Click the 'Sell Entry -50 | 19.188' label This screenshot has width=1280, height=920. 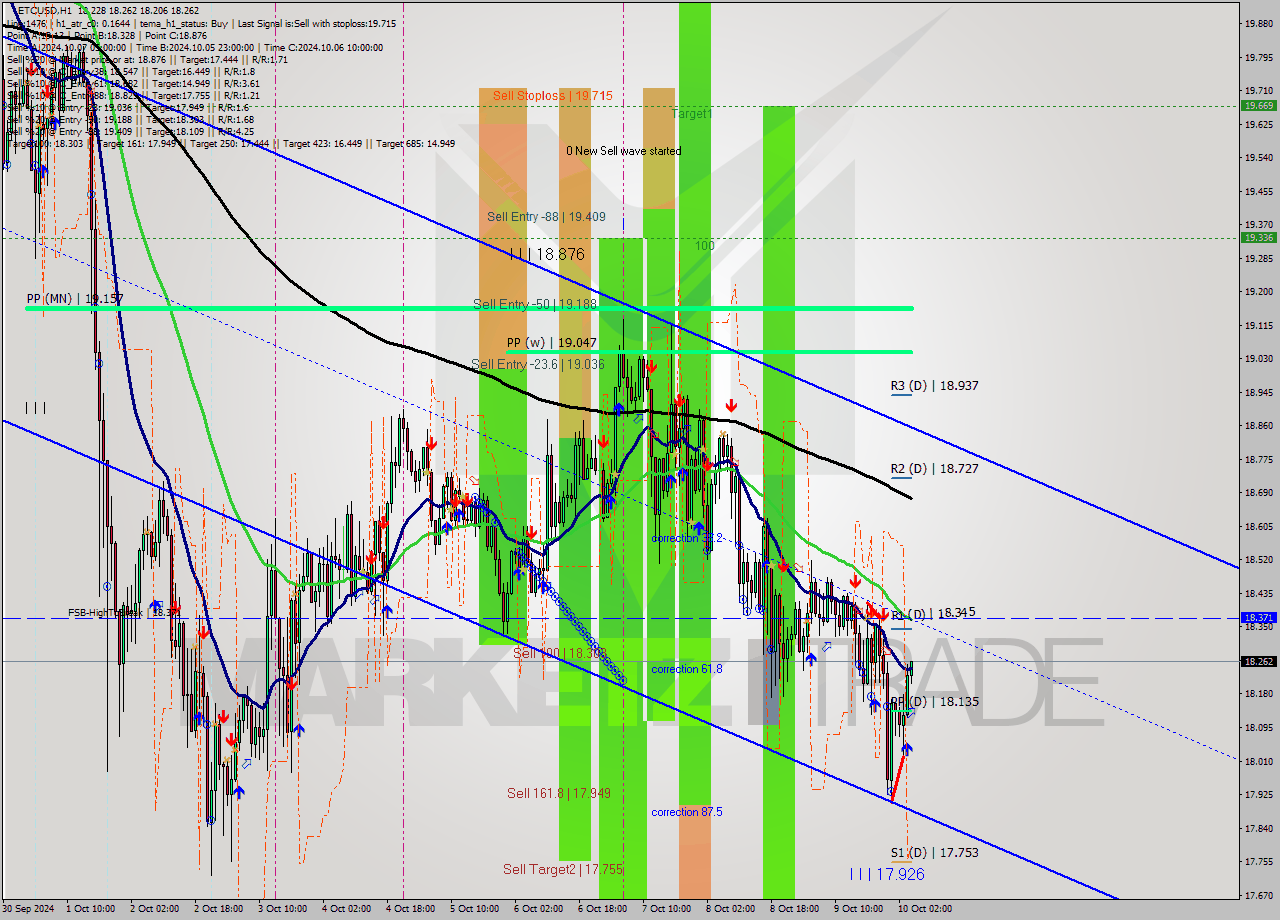point(535,303)
